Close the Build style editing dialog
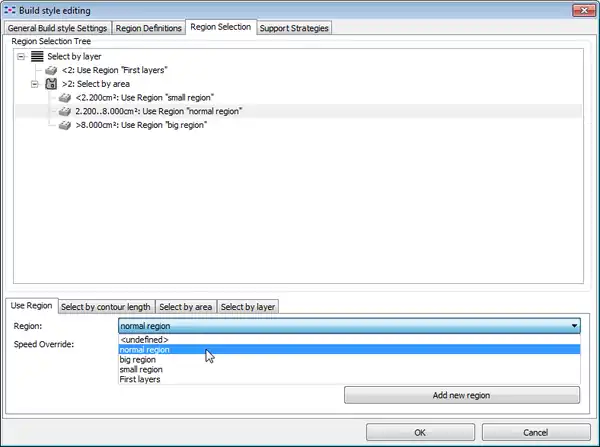Viewport: 600px width, 447px height. click(x=576, y=10)
